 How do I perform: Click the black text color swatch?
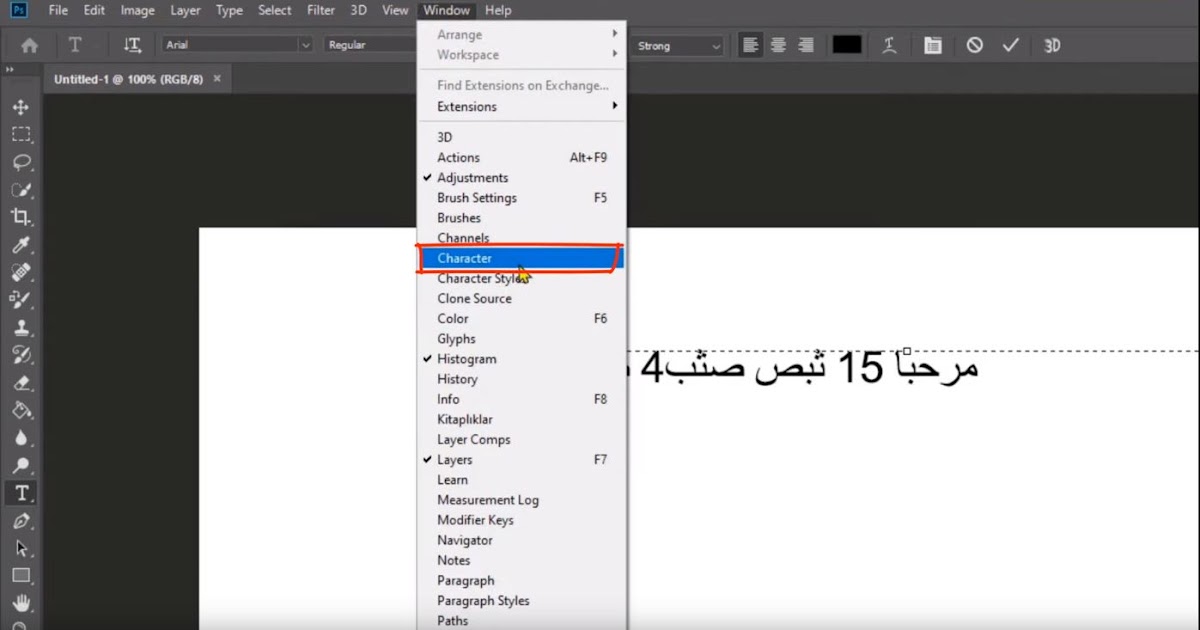point(847,45)
